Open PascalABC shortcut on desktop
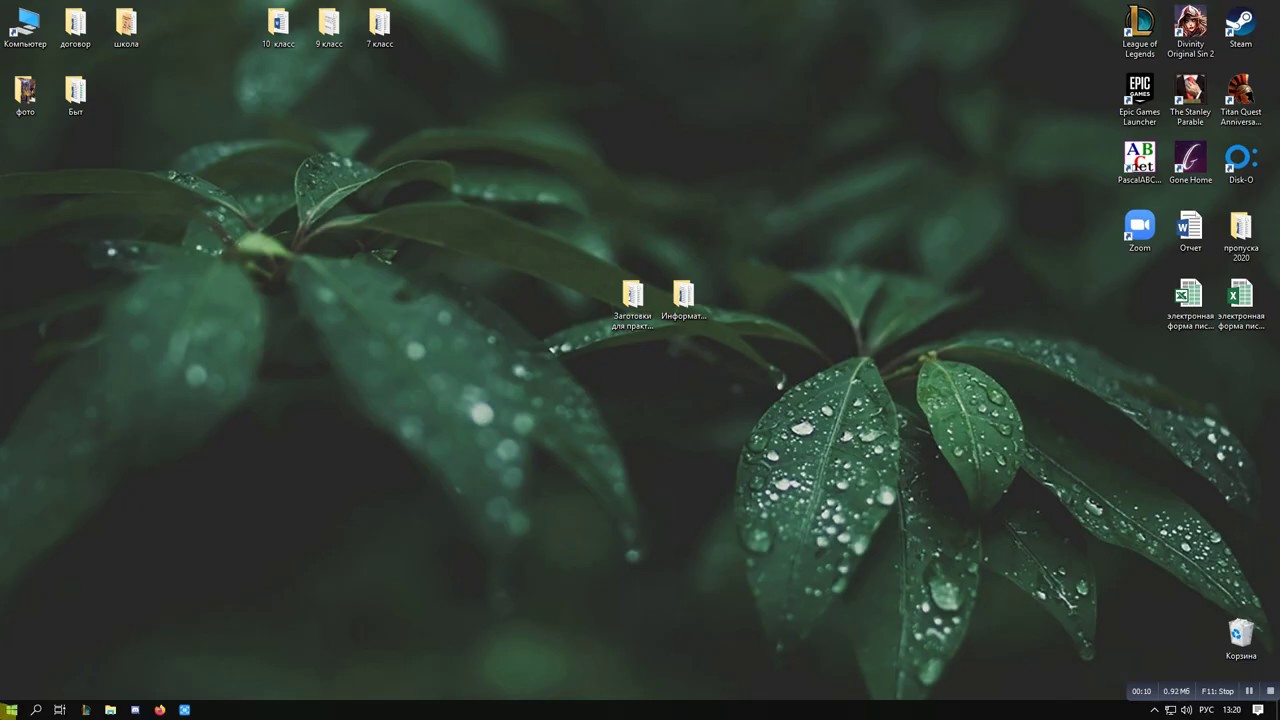The width and height of the screenshot is (1280, 720). coord(1139,163)
